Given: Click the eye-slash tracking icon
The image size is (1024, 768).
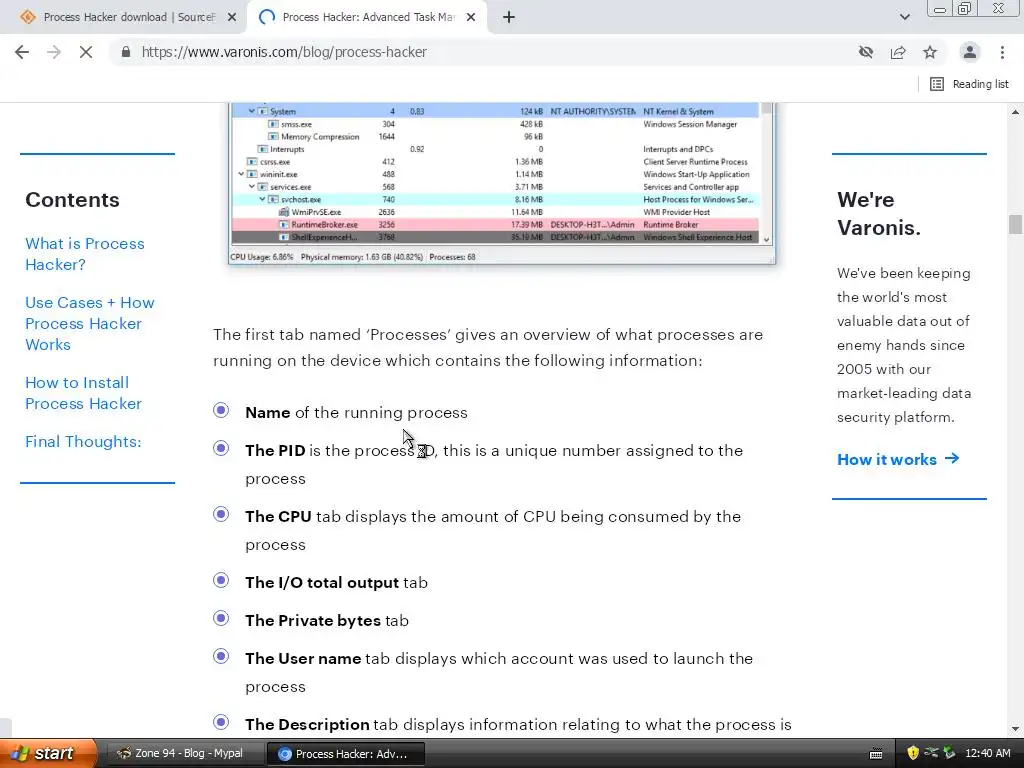Looking at the screenshot, I should [x=866, y=52].
